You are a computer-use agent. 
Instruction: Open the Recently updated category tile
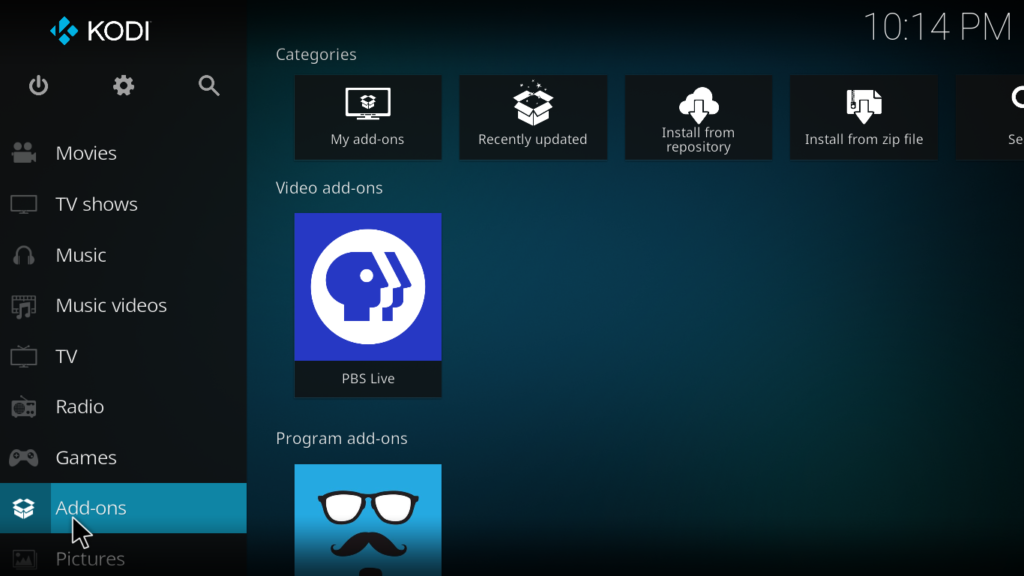[533, 117]
